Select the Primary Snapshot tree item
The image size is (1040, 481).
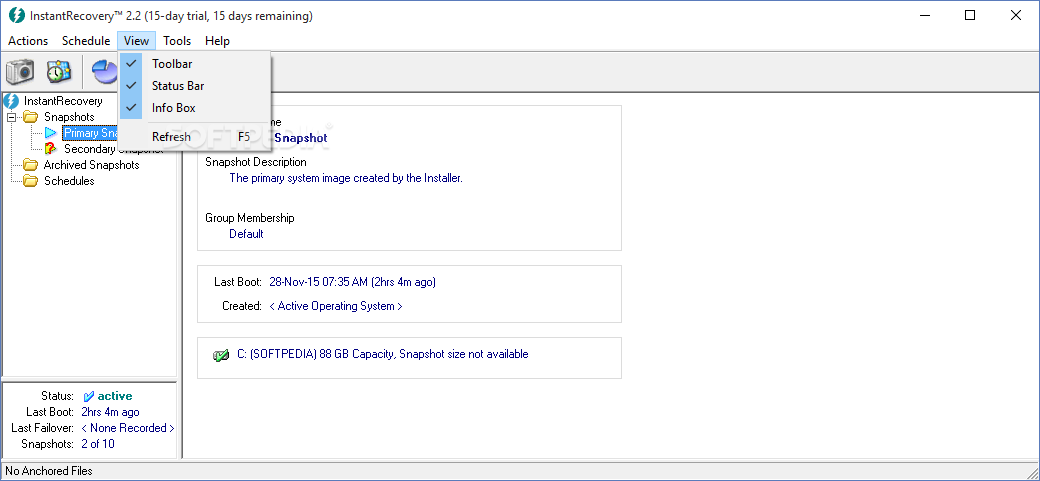click(x=90, y=133)
